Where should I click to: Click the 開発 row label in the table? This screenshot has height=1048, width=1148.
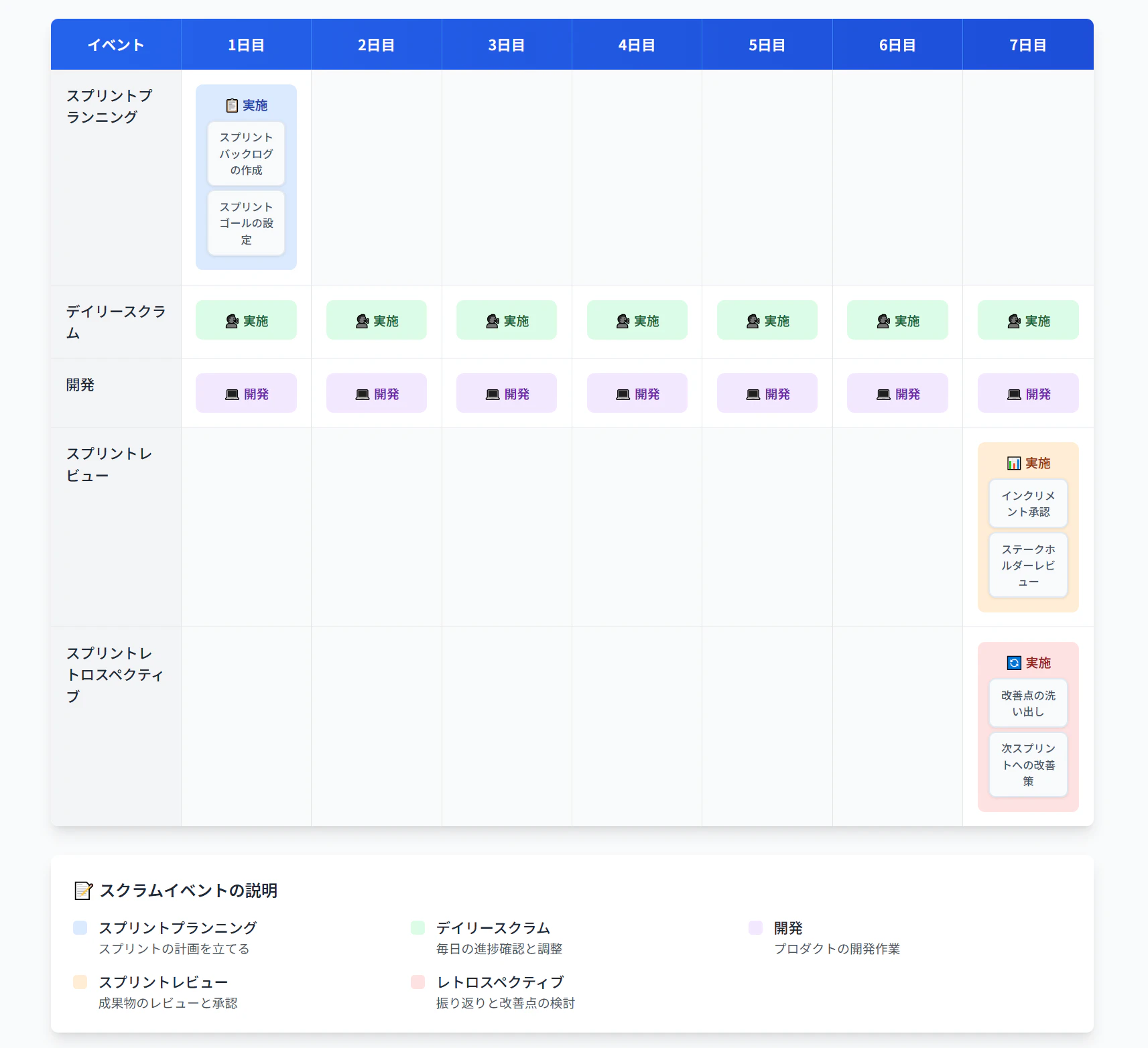click(80, 385)
